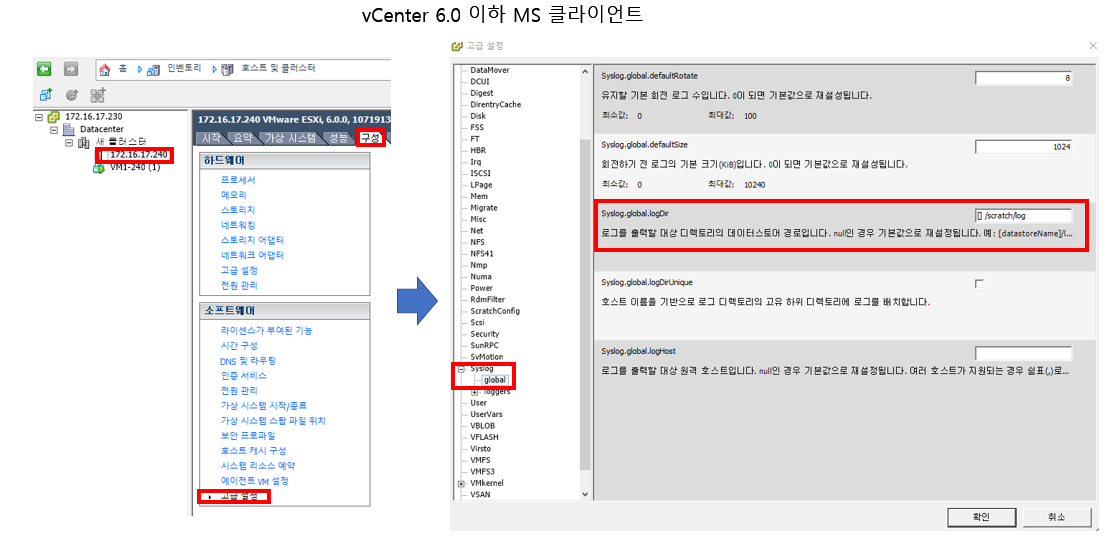
Task: Open the 시작 tab
Action: tap(211, 138)
